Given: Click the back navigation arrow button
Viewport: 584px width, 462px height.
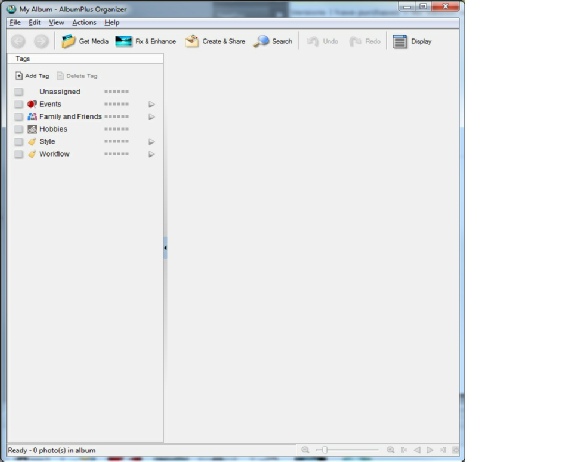Looking at the screenshot, I should tap(18, 41).
